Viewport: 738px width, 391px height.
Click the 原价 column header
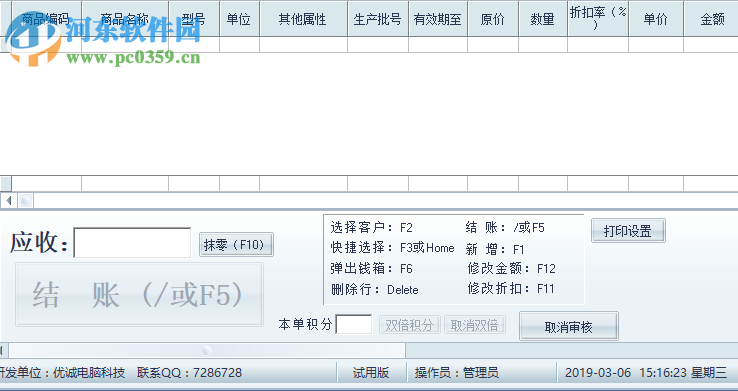point(493,18)
